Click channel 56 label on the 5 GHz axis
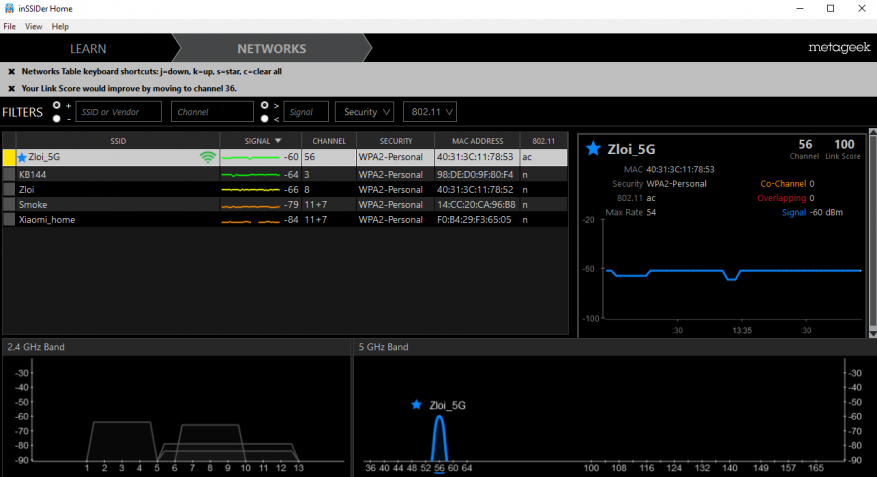 [x=439, y=468]
